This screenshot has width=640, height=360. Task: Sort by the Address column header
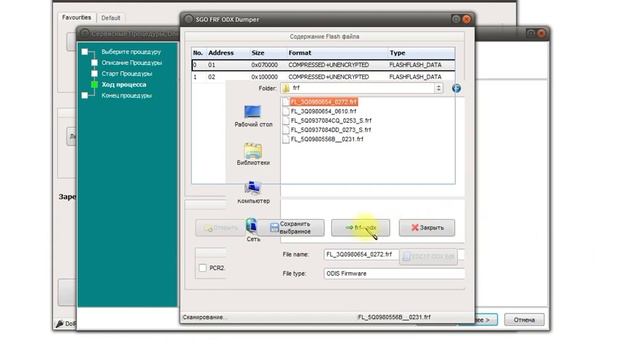coord(221,53)
